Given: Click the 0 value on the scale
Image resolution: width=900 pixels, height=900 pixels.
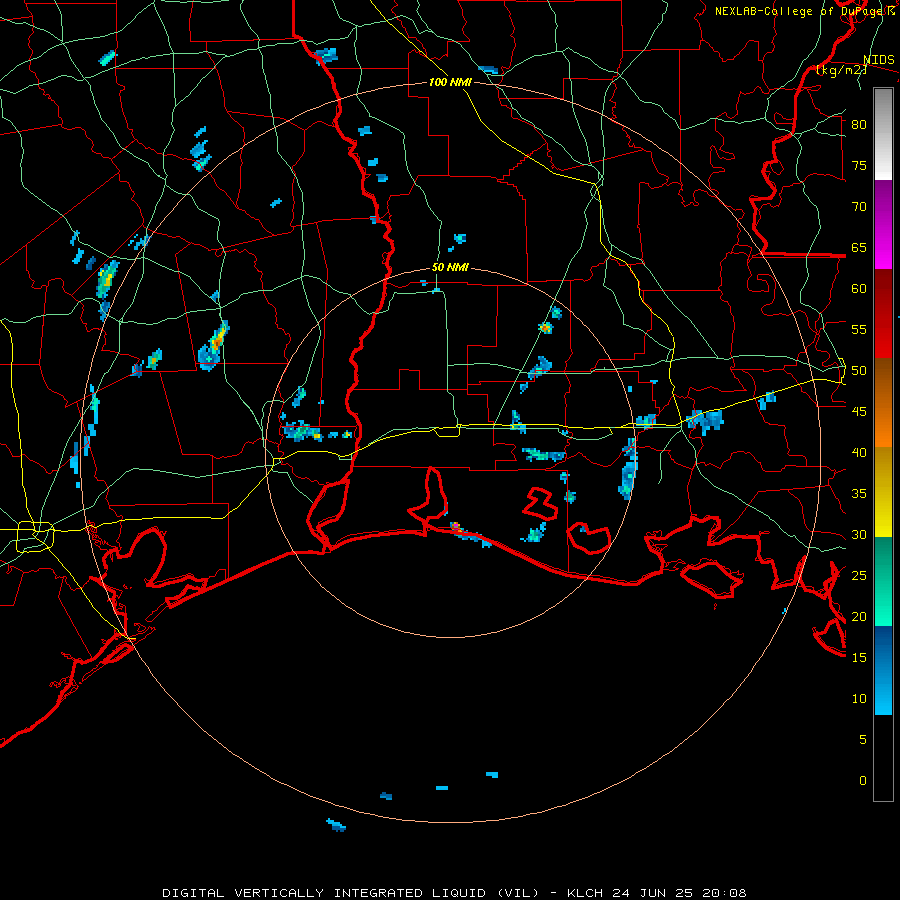Looking at the screenshot, I should coord(863,781).
